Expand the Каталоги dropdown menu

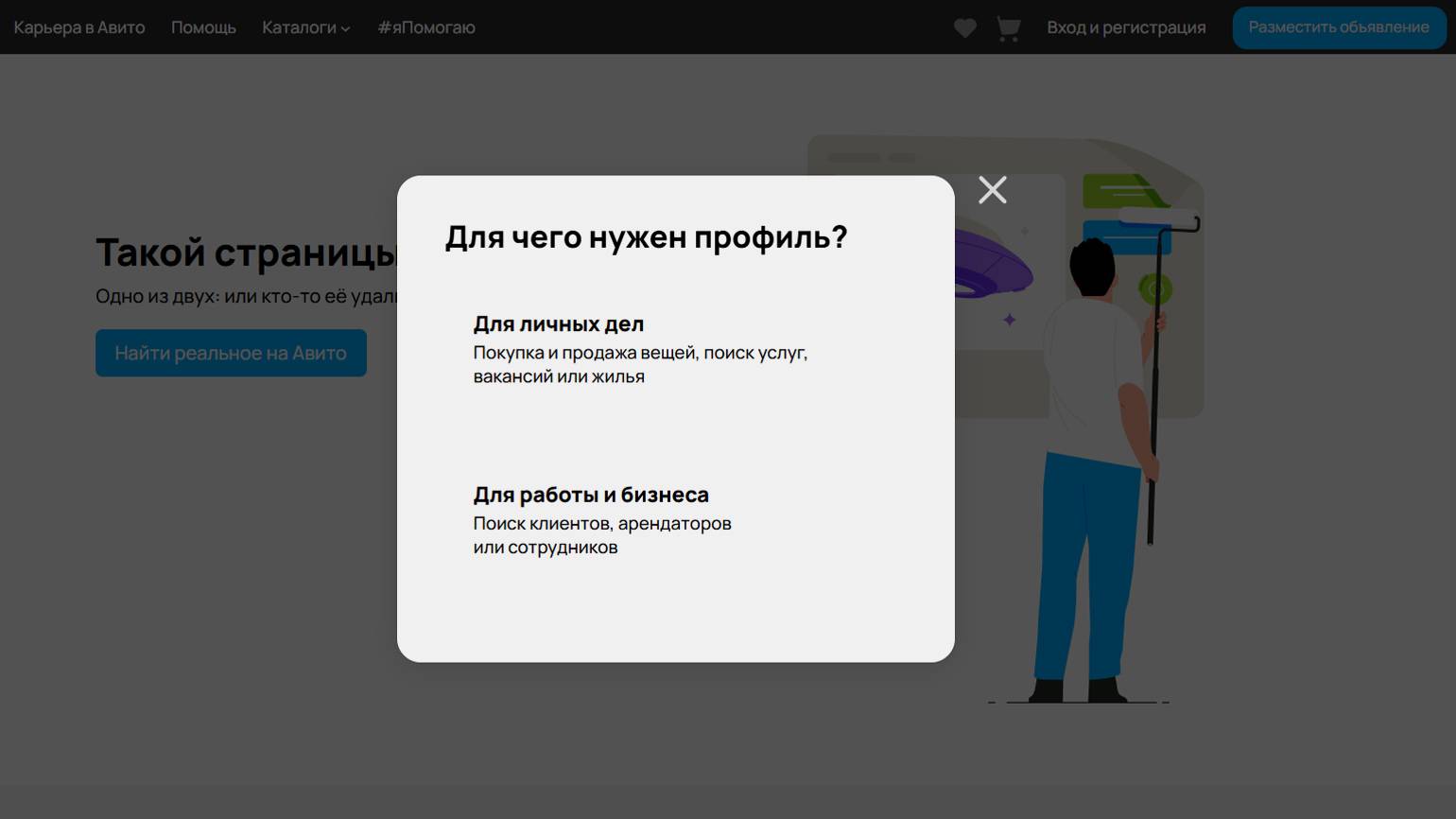click(x=306, y=27)
